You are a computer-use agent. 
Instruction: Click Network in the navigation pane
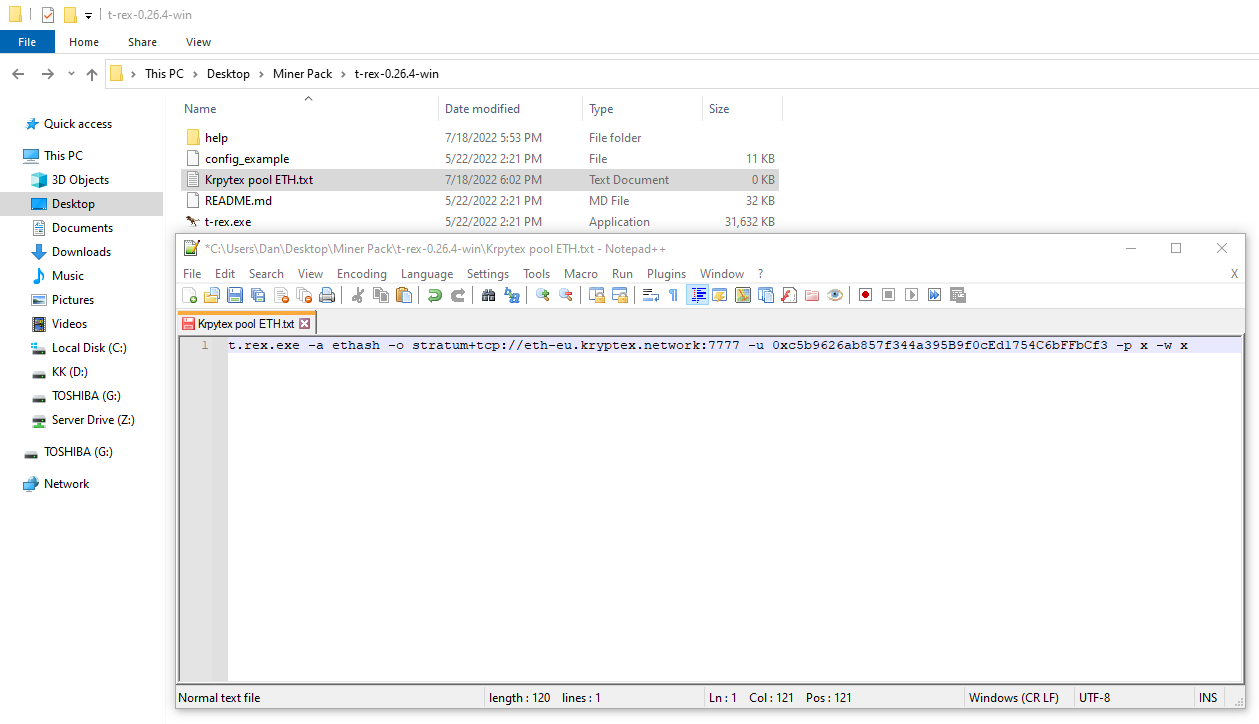point(66,484)
